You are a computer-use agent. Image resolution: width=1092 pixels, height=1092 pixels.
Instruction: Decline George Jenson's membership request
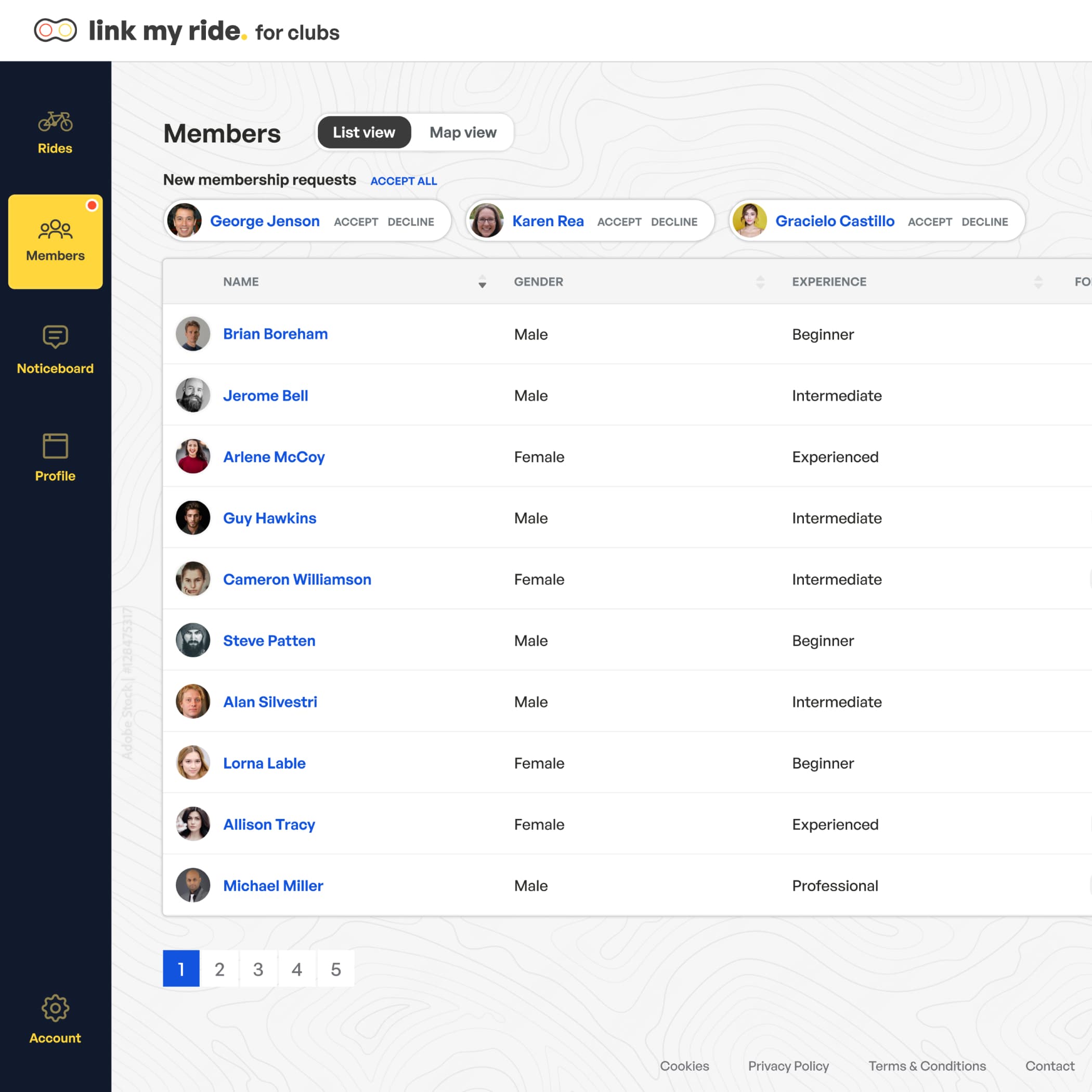[x=411, y=222]
